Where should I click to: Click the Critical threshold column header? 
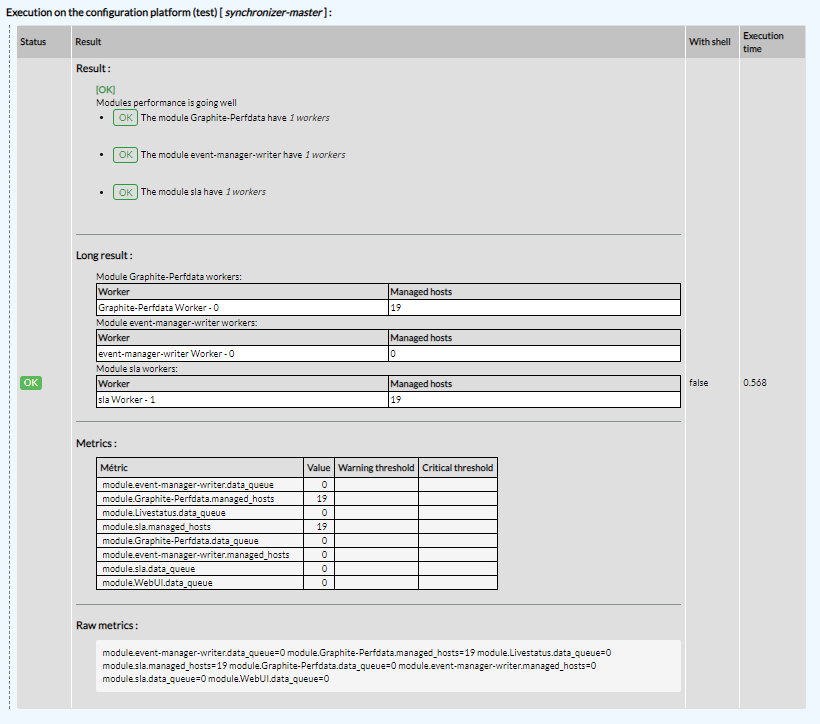click(458, 467)
